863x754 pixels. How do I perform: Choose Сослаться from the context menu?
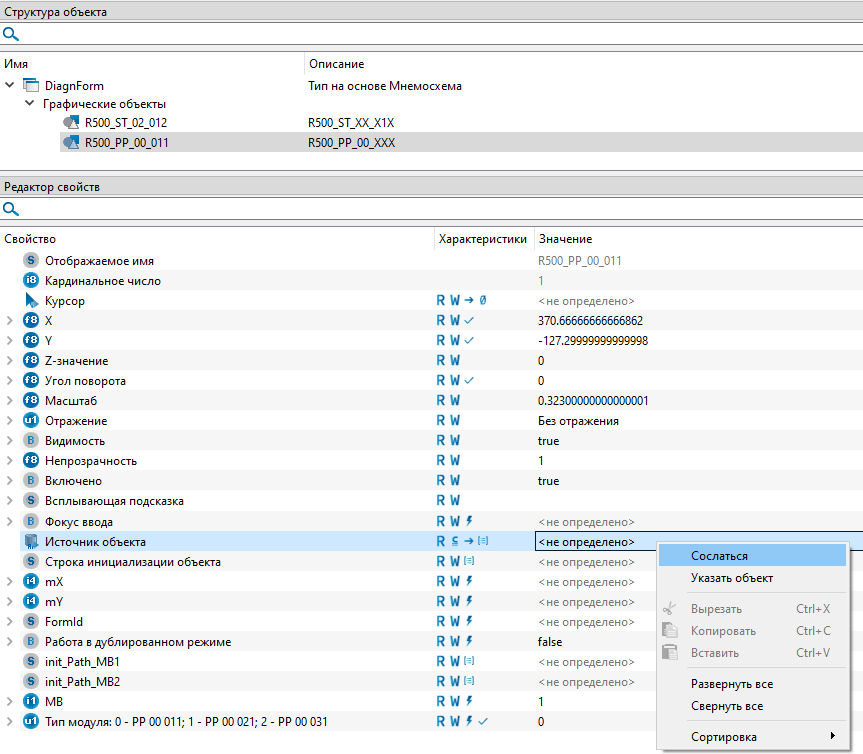(719, 556)
